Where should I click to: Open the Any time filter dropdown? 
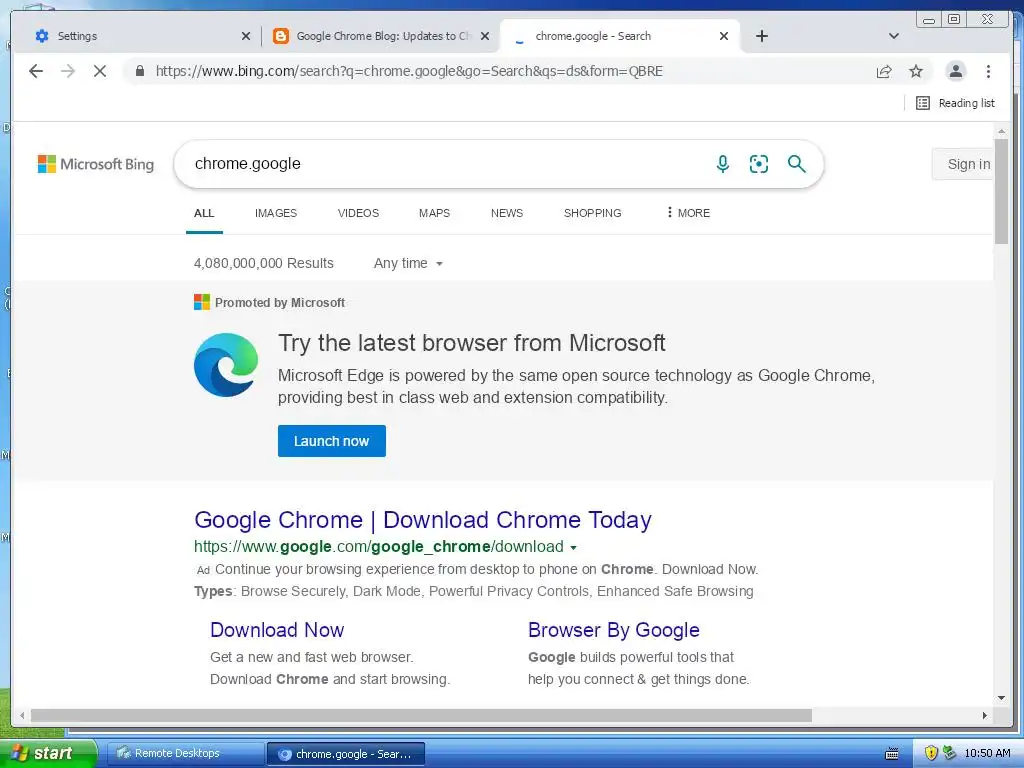tap(408, 263)
